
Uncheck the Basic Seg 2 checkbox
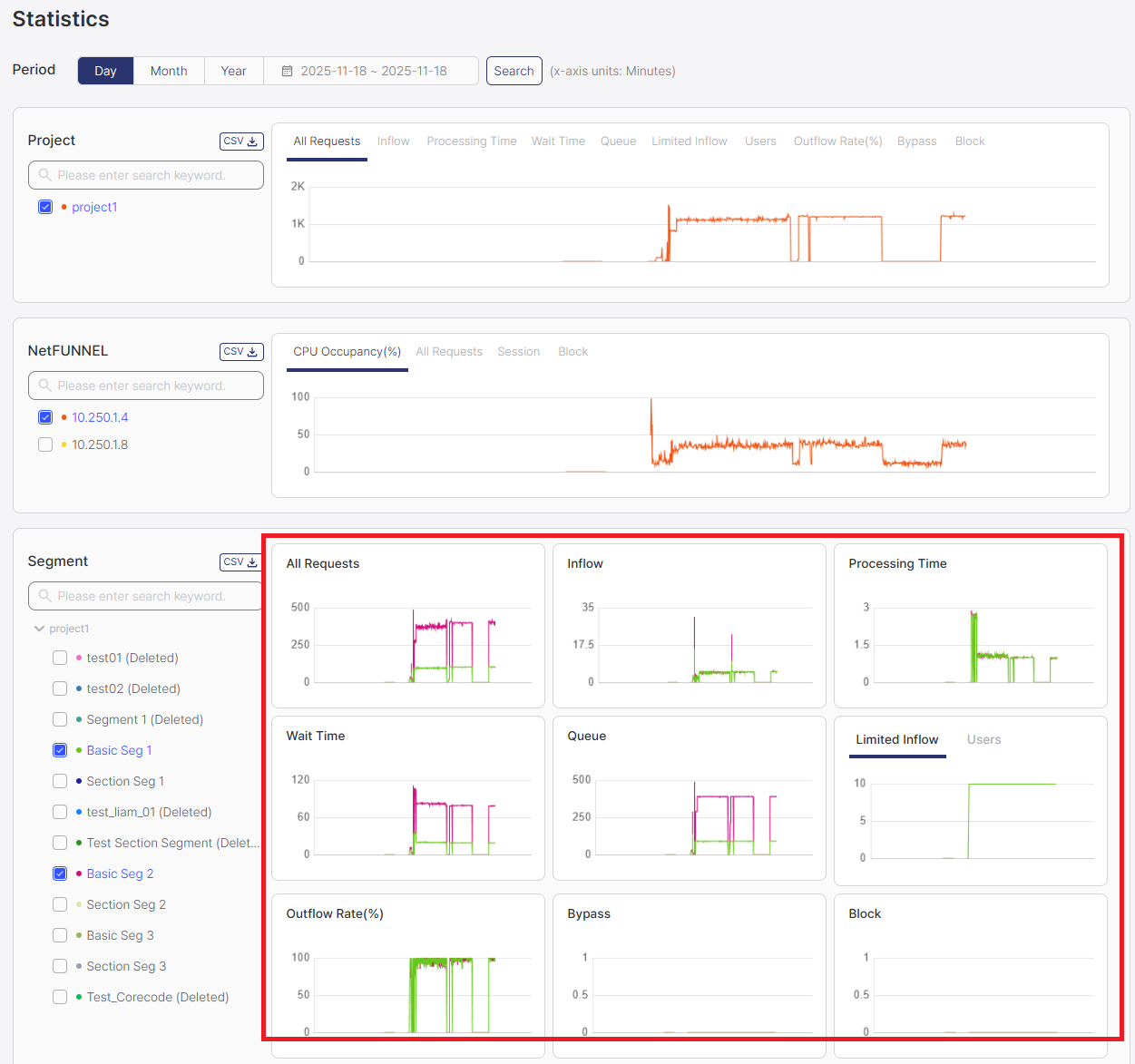click(x=60, y=874)
